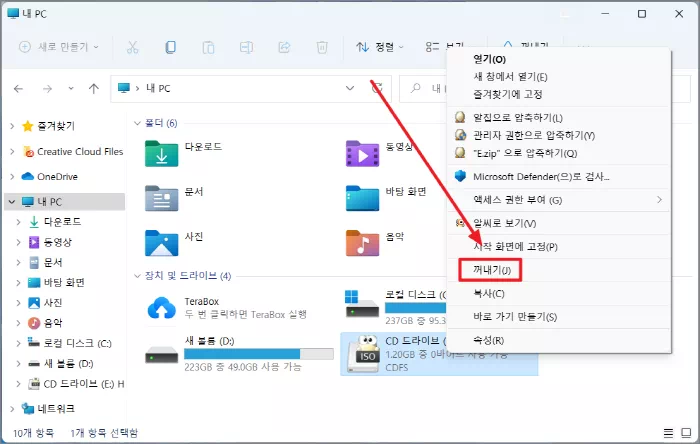Select 바탕 화면 in the sidebar tree
This screenshot has width=700, height=444.
tap(64, 282)
